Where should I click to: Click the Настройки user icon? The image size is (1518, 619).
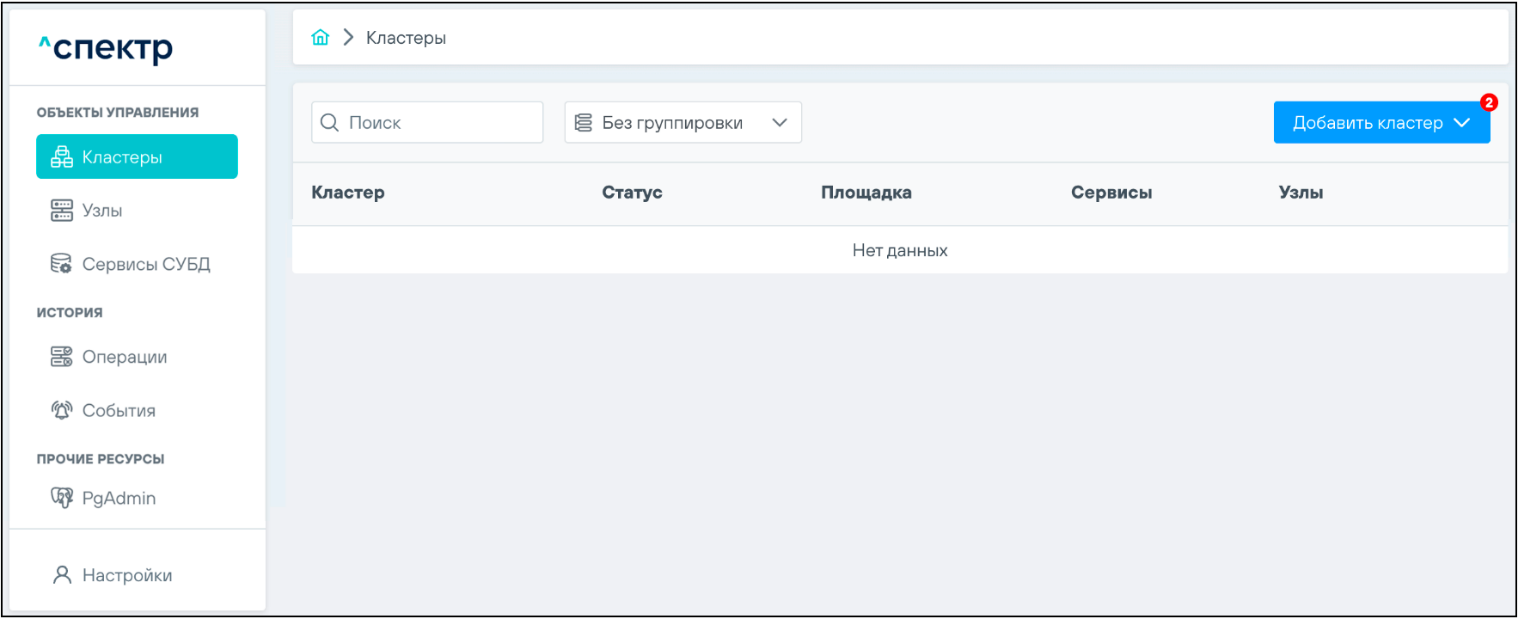[x=62, y=575]
